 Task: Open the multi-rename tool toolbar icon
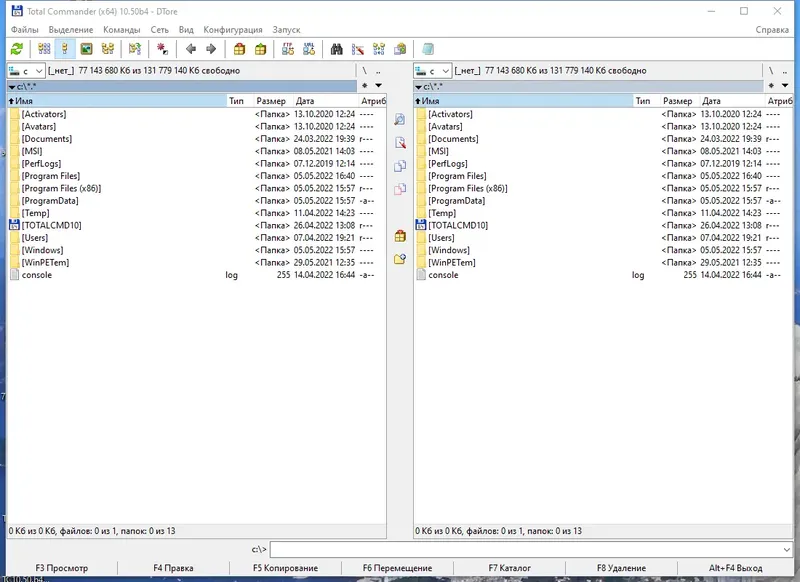(x=358, y=49)
